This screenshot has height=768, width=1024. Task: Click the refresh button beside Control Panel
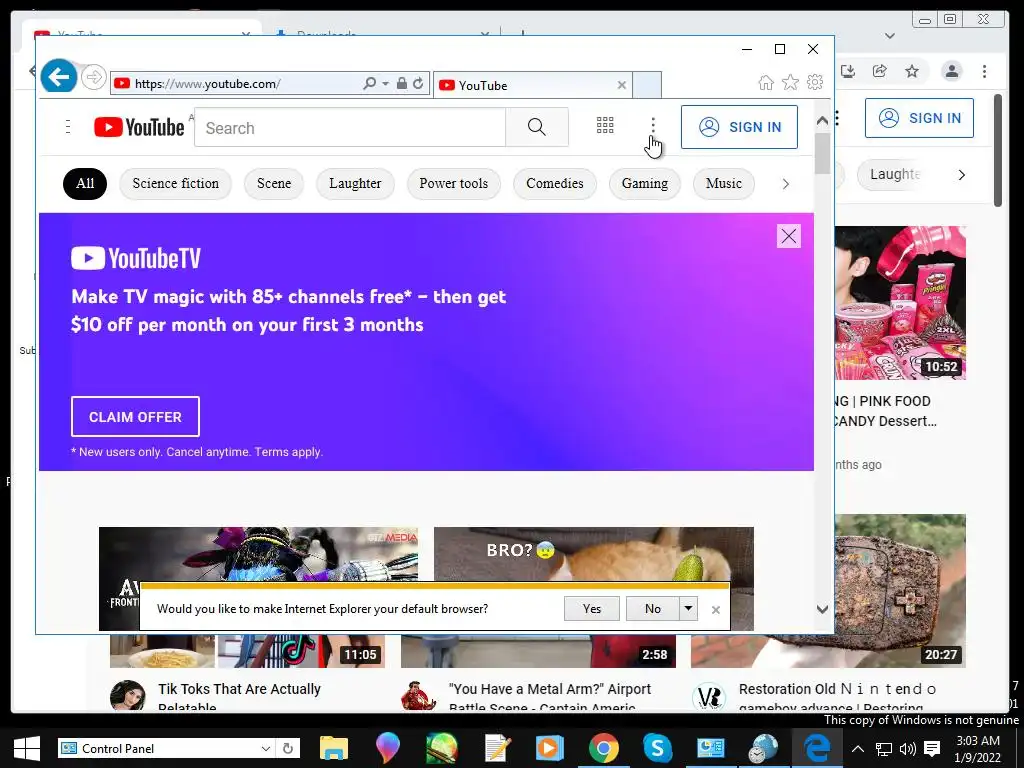(x=287, y=748)
